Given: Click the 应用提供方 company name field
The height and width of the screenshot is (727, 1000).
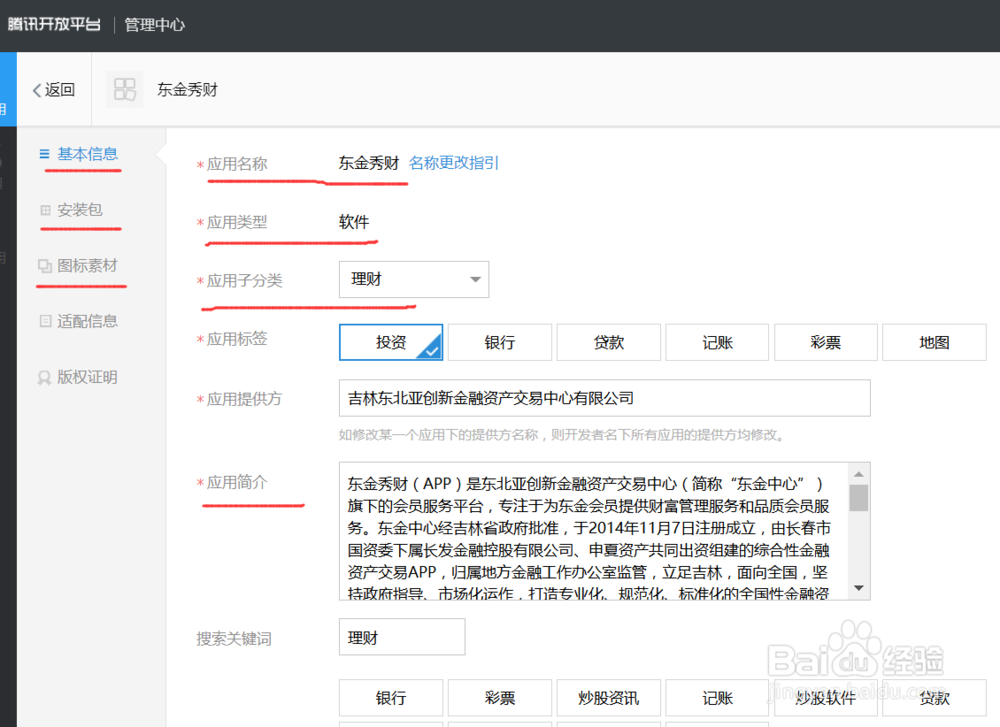Looking at the screenshot, I should [605, 398].
